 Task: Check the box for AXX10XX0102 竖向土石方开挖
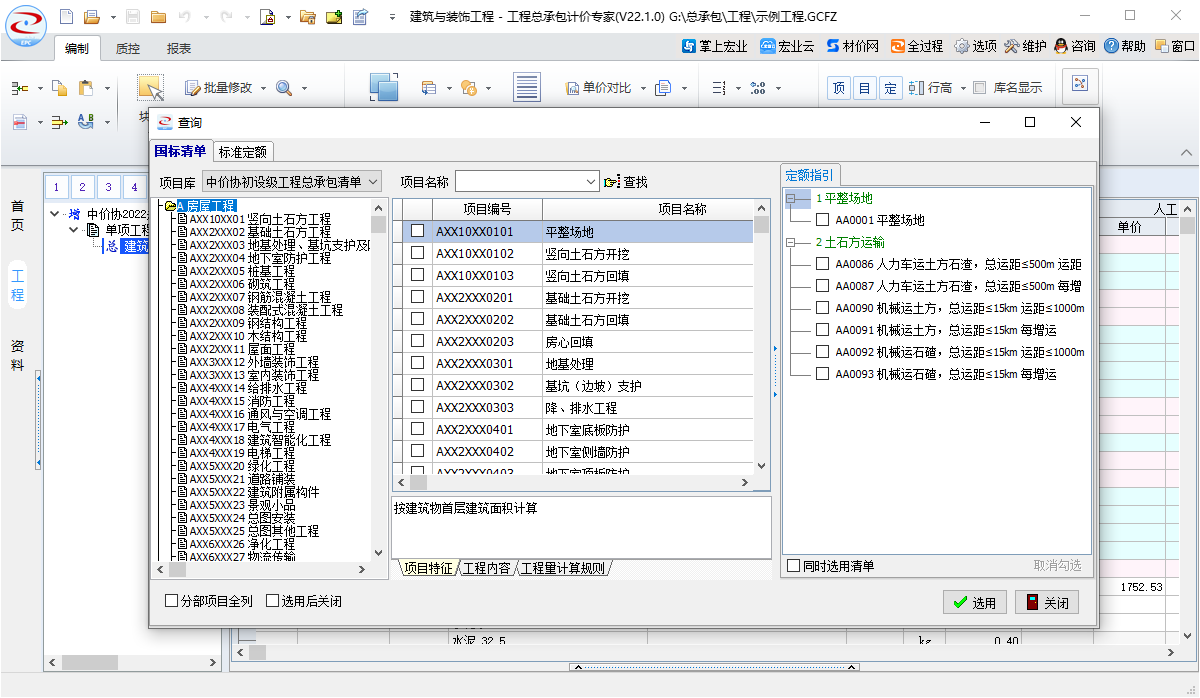(417, 254)
